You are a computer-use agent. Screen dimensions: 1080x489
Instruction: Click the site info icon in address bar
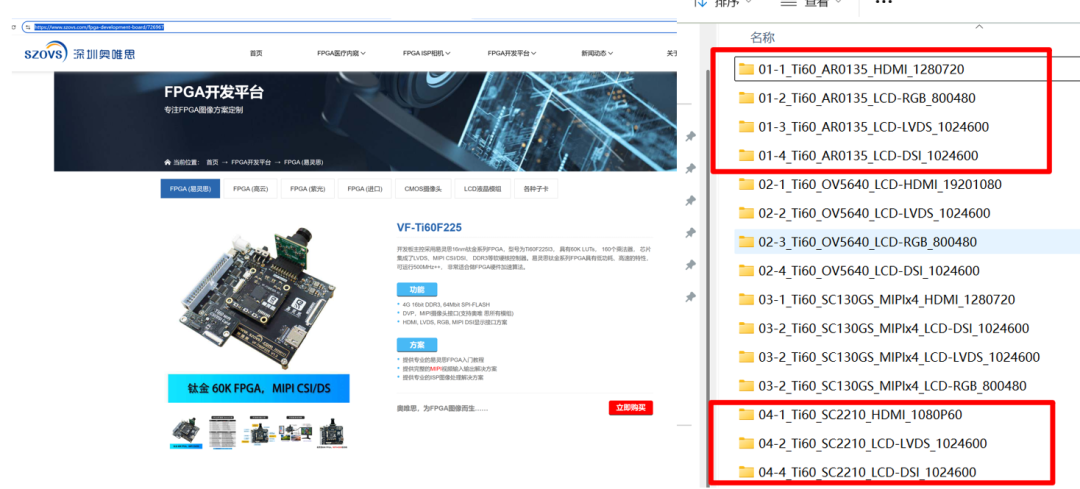28,27
